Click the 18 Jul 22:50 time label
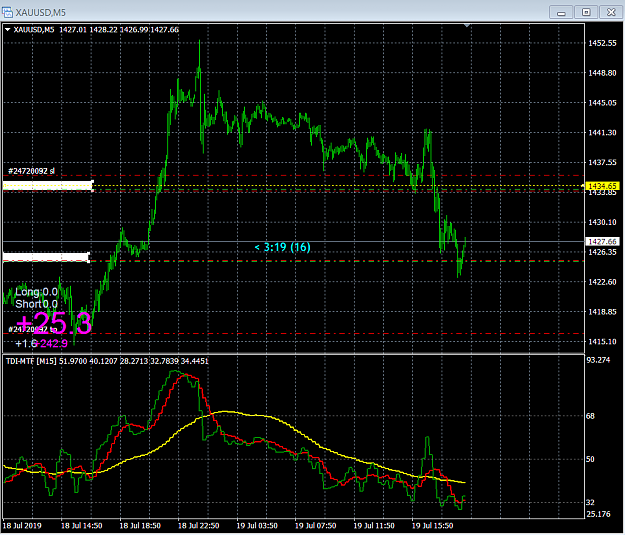The height and width of the screenshot is (535, 625). 199,526
